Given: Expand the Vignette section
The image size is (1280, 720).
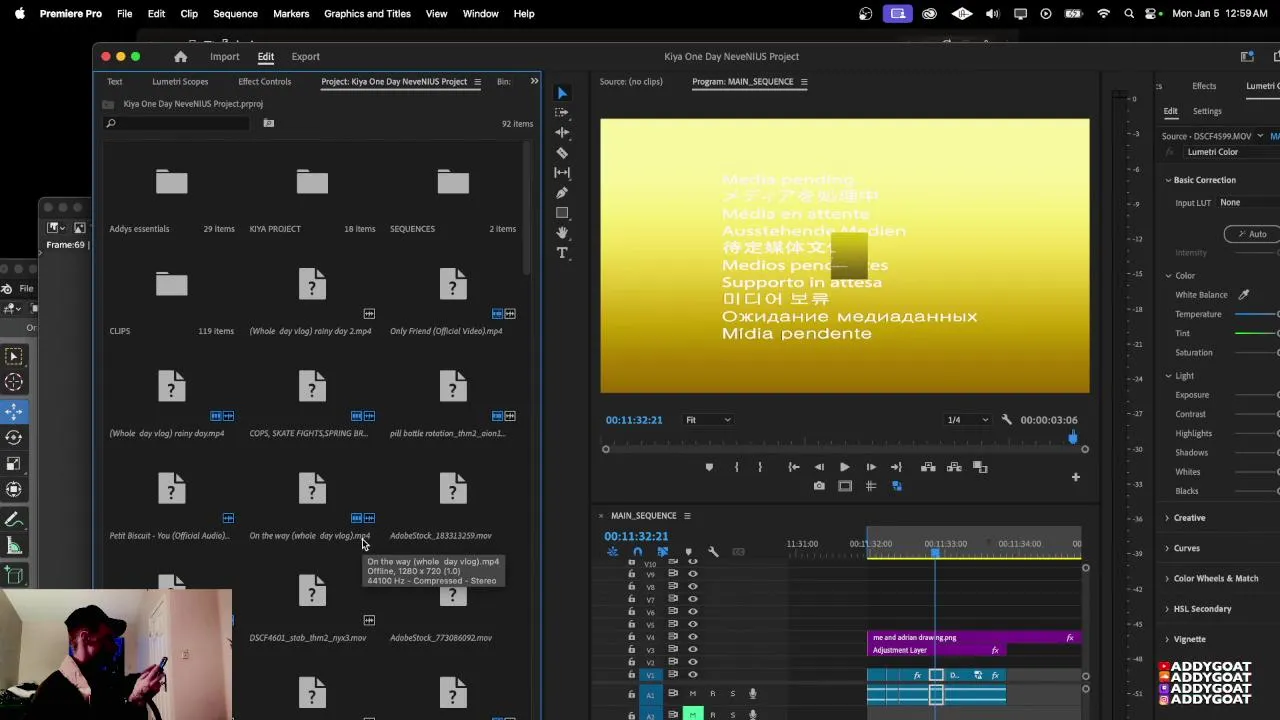Looking at the screenshot, I should (1168, 639).
